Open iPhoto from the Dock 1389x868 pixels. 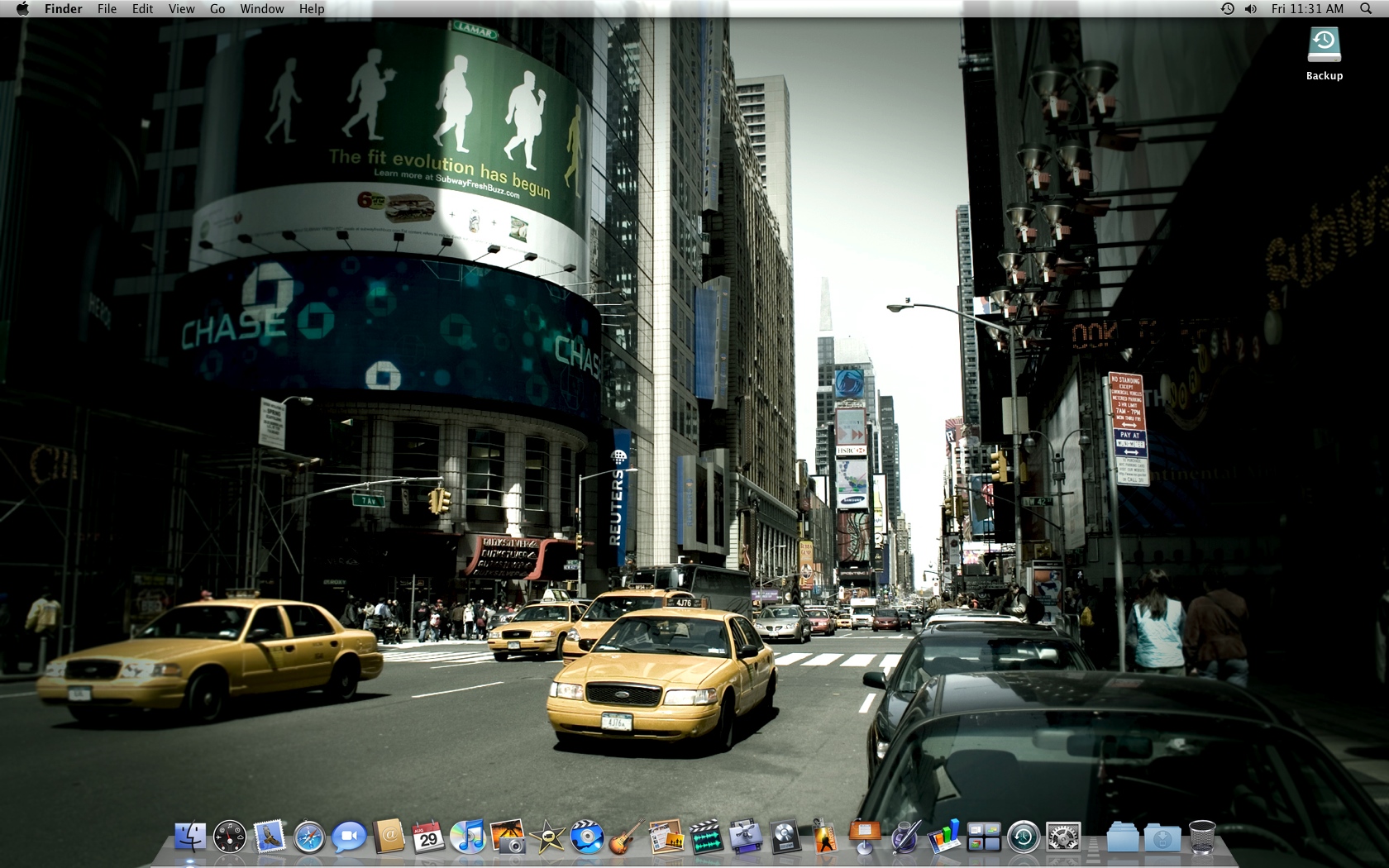pos(508,837)
